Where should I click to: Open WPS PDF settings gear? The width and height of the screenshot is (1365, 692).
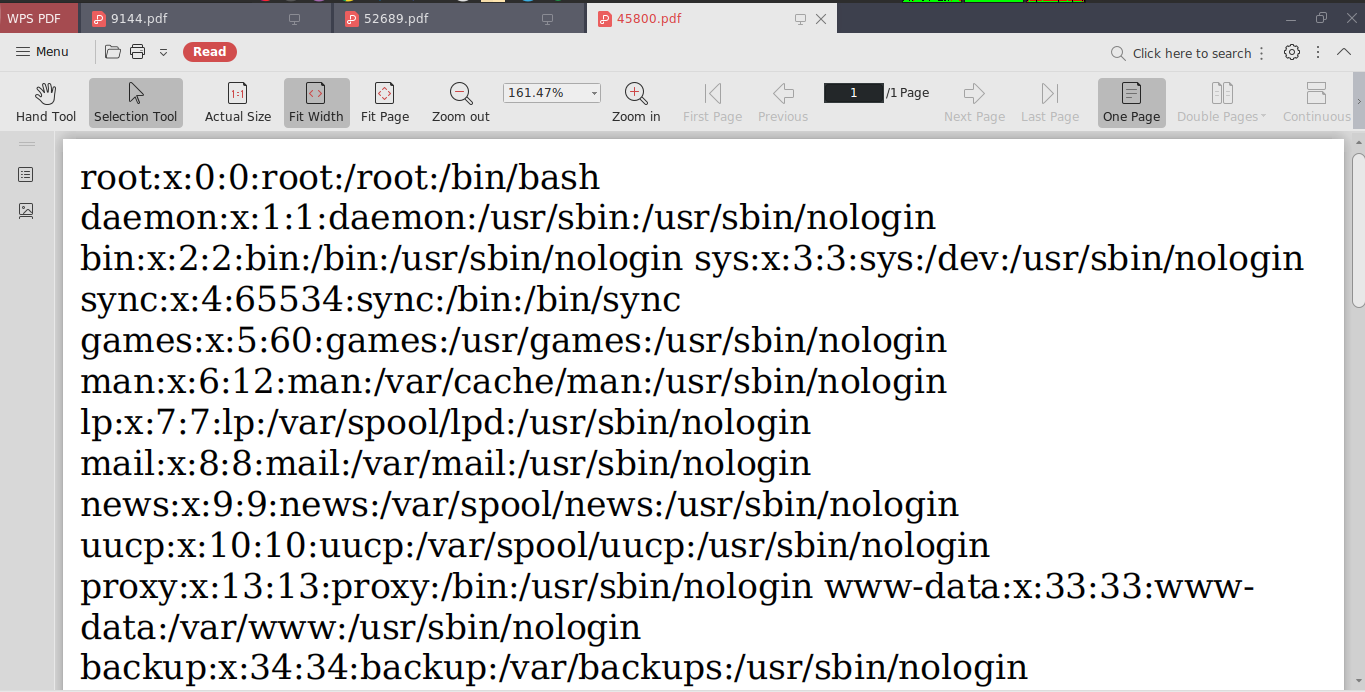(1291, 51)
